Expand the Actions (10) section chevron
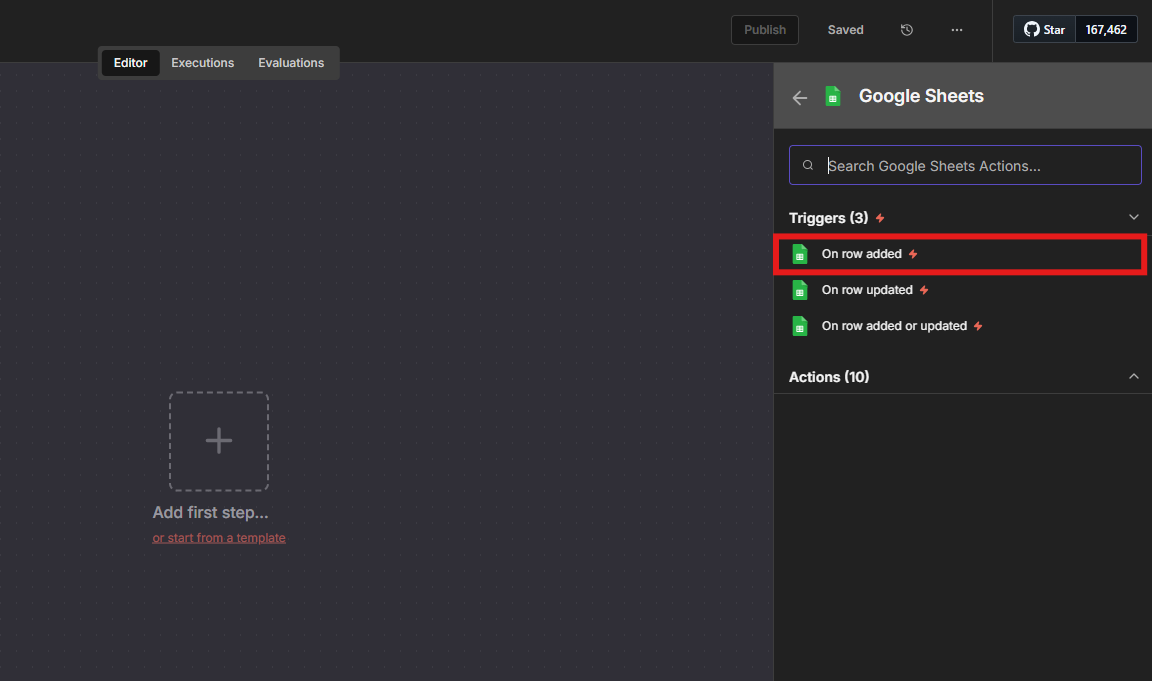The image size is (1152, 681). (x=1133, y=376)
